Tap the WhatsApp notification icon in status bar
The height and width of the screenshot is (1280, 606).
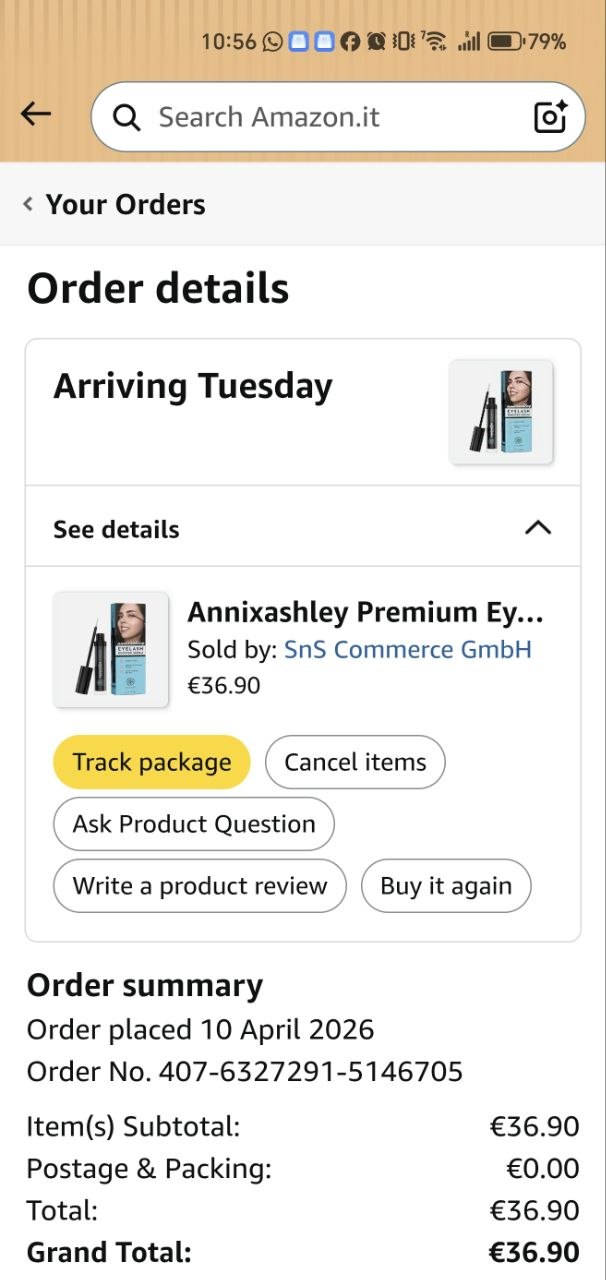[272, 41]
